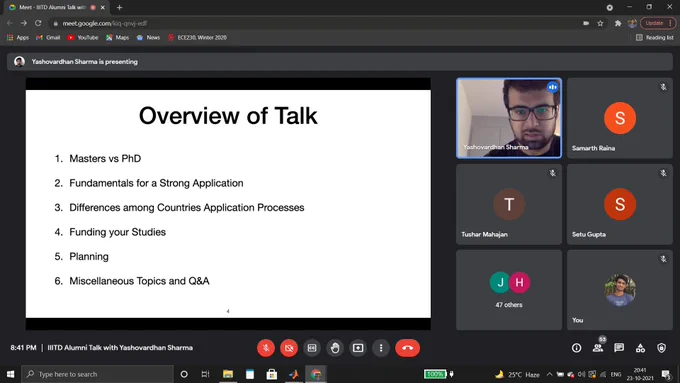Image resolution: width=680 pixels, height=383 pixels.
Task: Show hidden system tray icons chevron
Action: click(549, 374)
